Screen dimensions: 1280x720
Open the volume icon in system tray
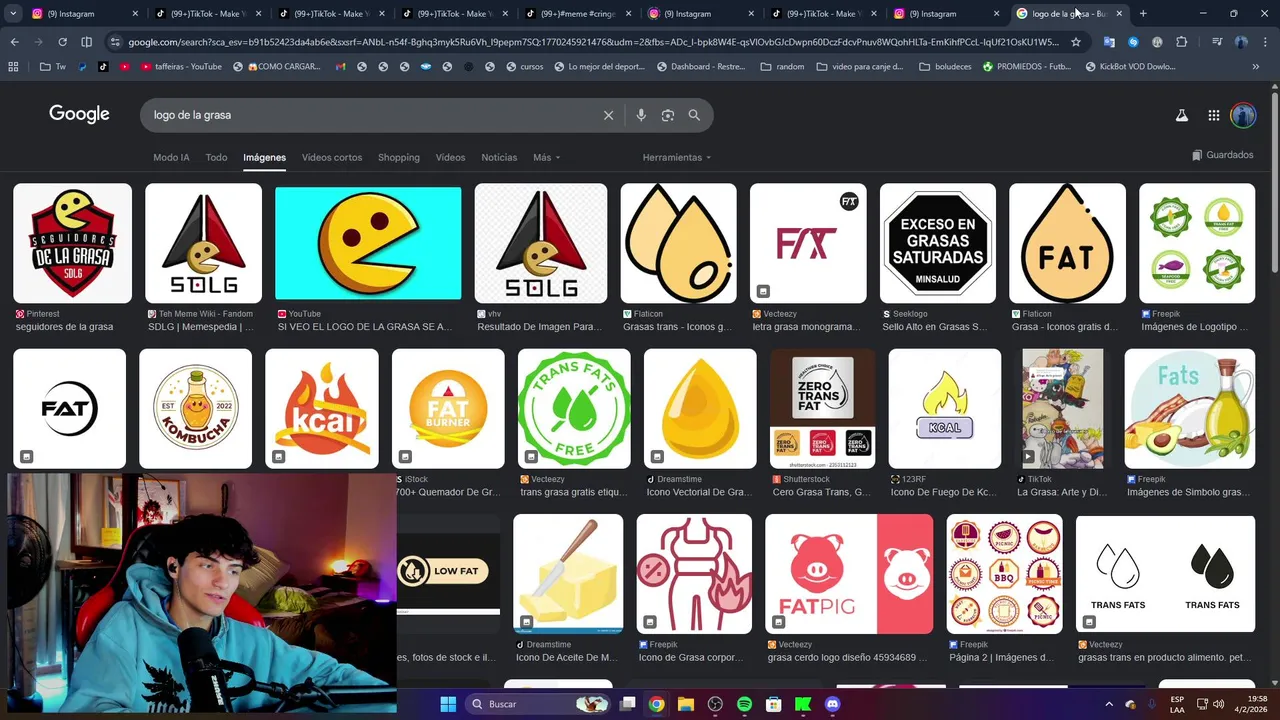coord(1218,704)
